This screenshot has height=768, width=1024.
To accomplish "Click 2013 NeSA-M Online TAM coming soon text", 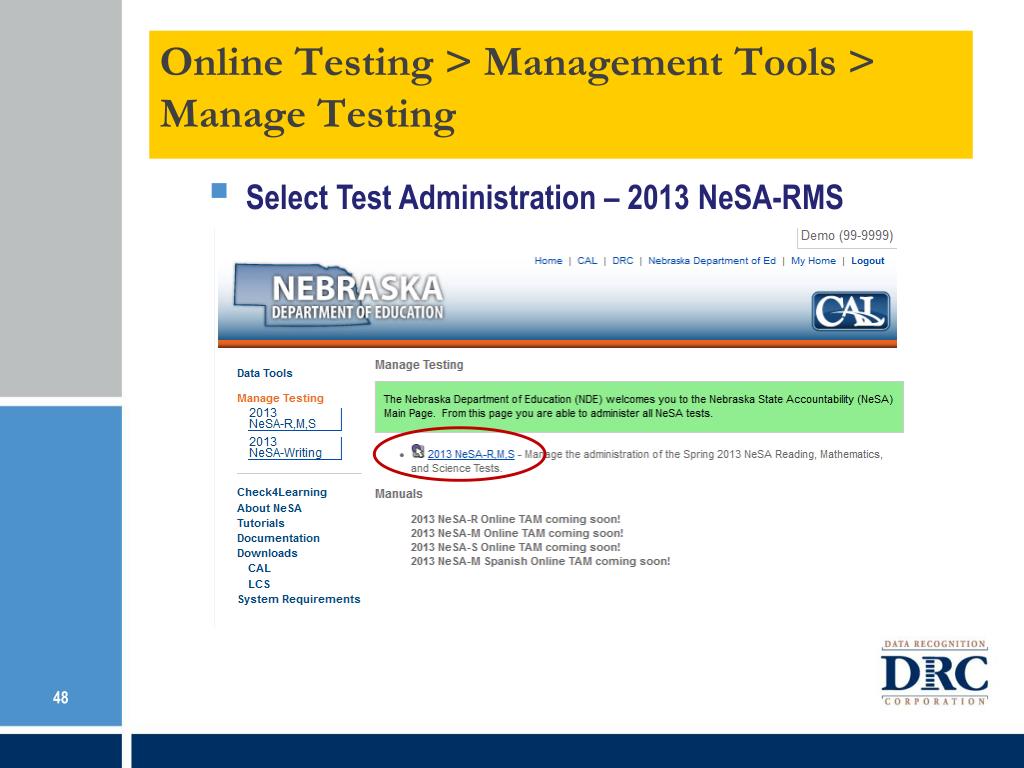I will point(517,533).
